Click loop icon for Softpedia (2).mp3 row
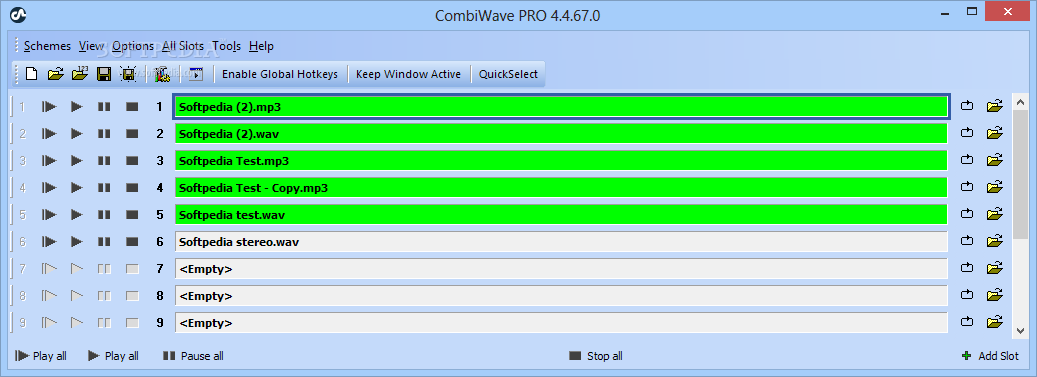 click(x=967, y=106)
